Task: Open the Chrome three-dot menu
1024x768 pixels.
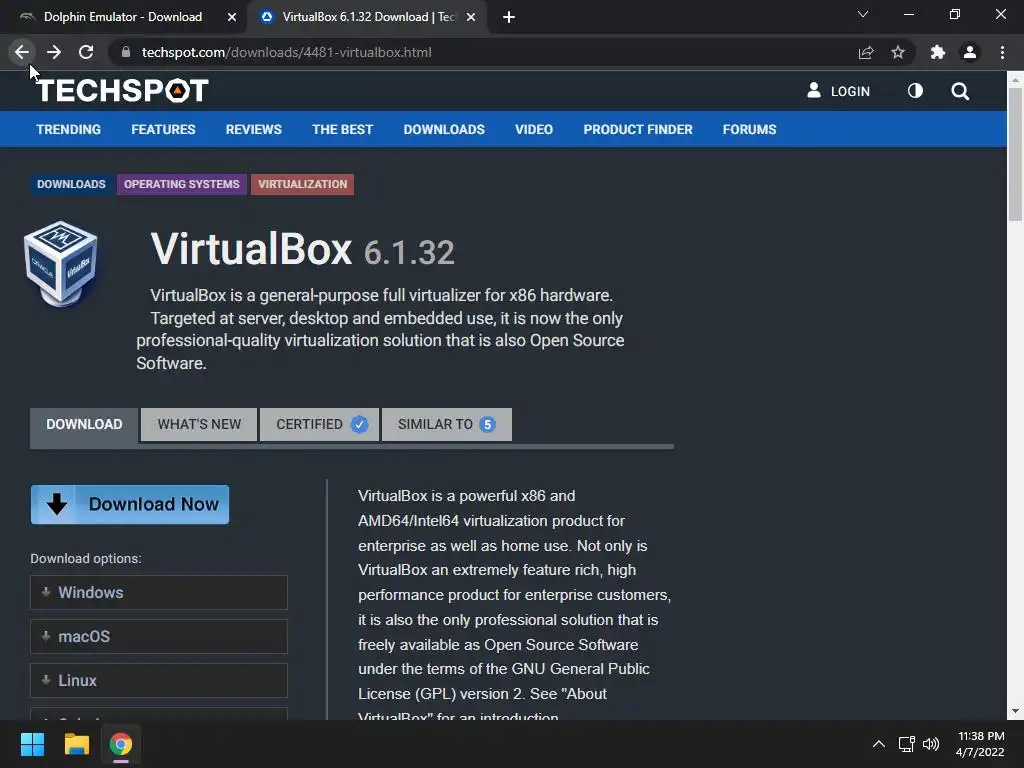Action: tap(1002, 52)
